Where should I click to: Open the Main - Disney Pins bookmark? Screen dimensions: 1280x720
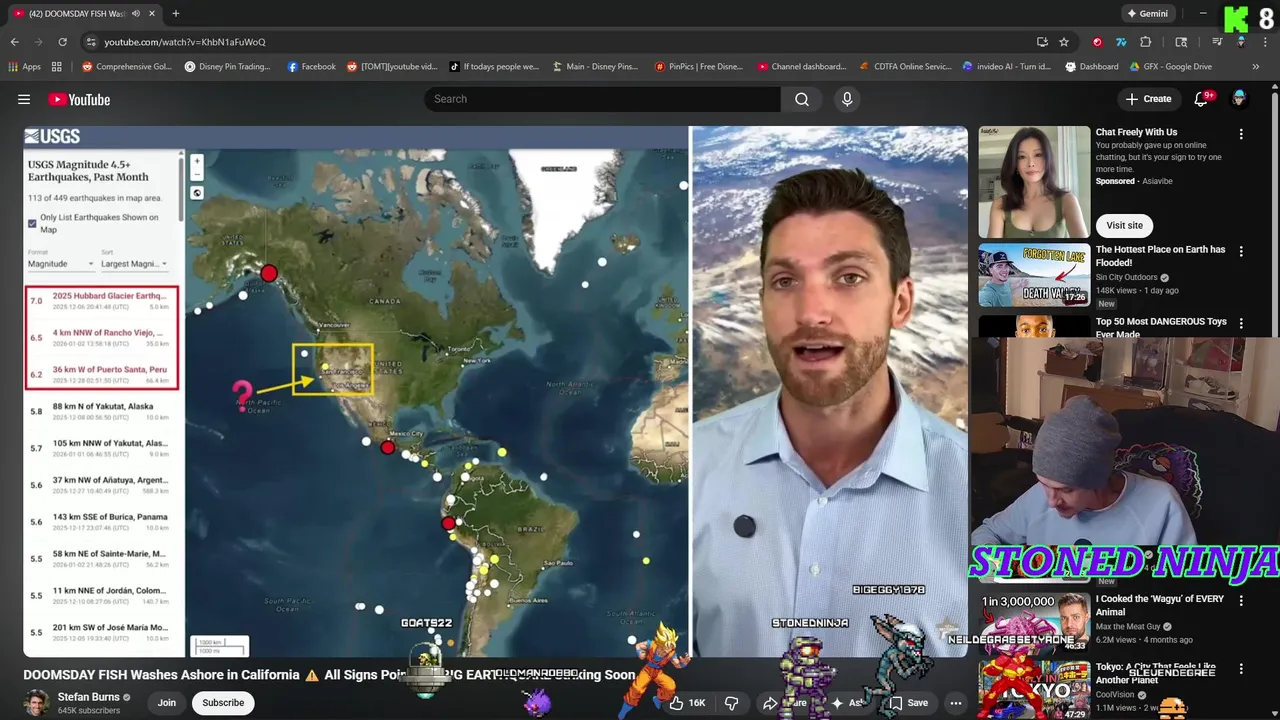[594, 67]
